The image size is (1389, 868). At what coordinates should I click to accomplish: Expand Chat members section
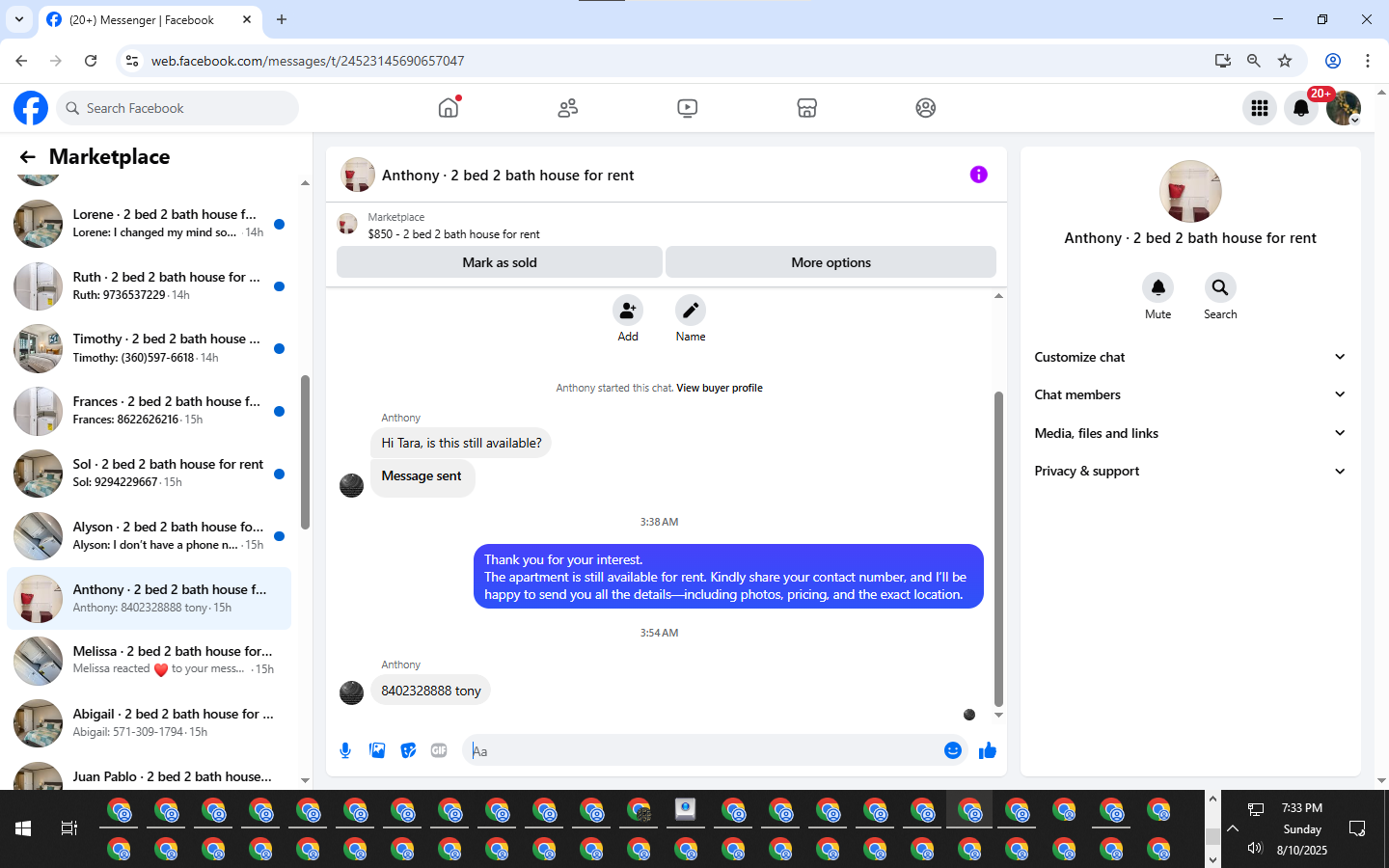click(1190, 394)
